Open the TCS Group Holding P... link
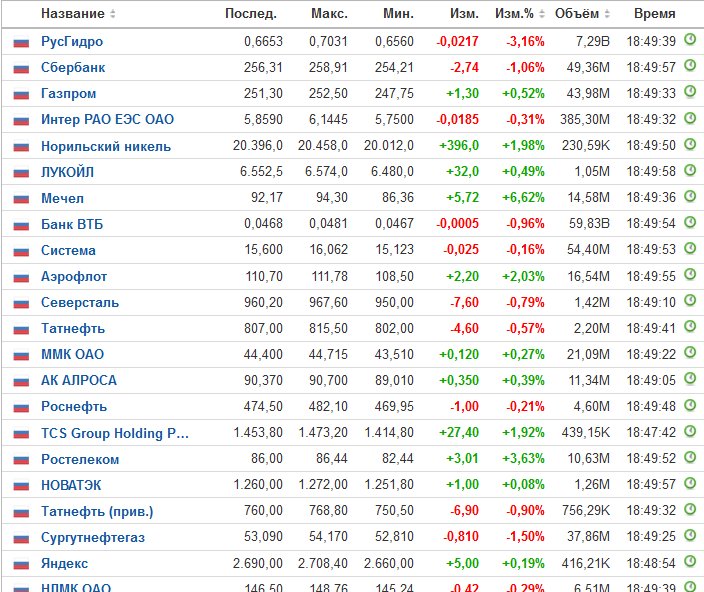Screen dimensions: 704x592 [x=115, y=434]
